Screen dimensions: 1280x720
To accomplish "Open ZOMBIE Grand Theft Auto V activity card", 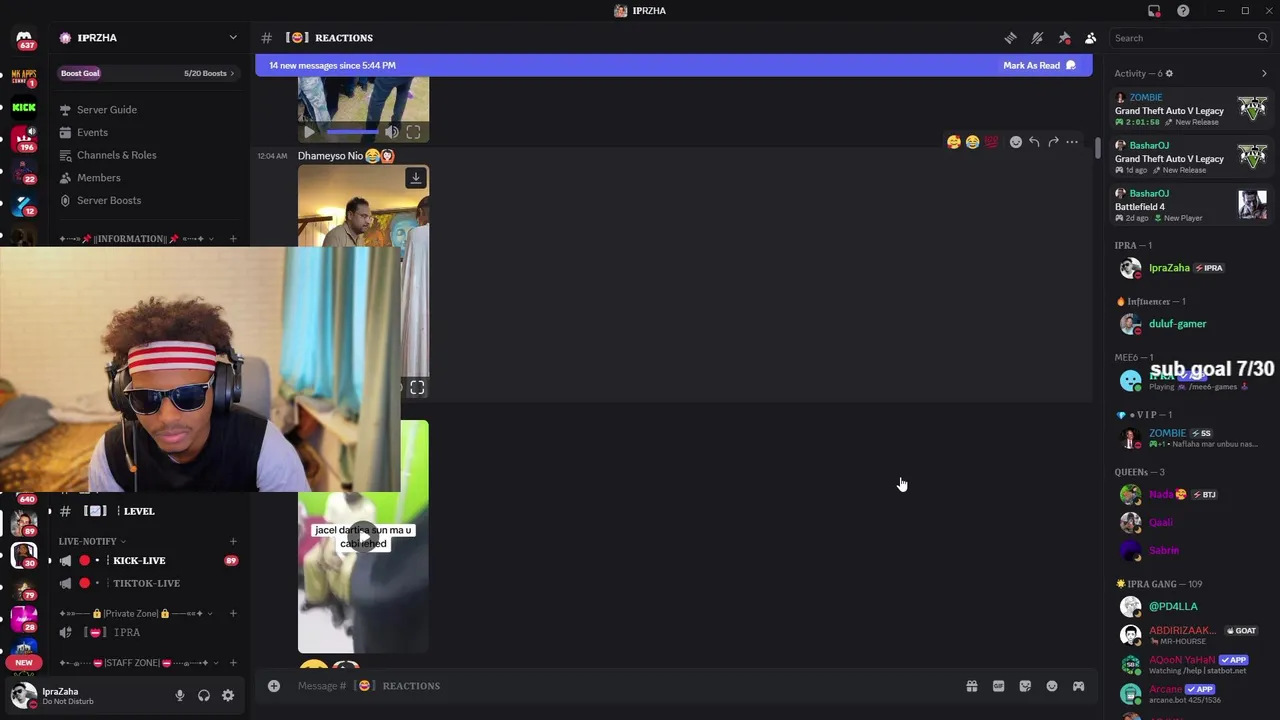I will point(1190,110).
